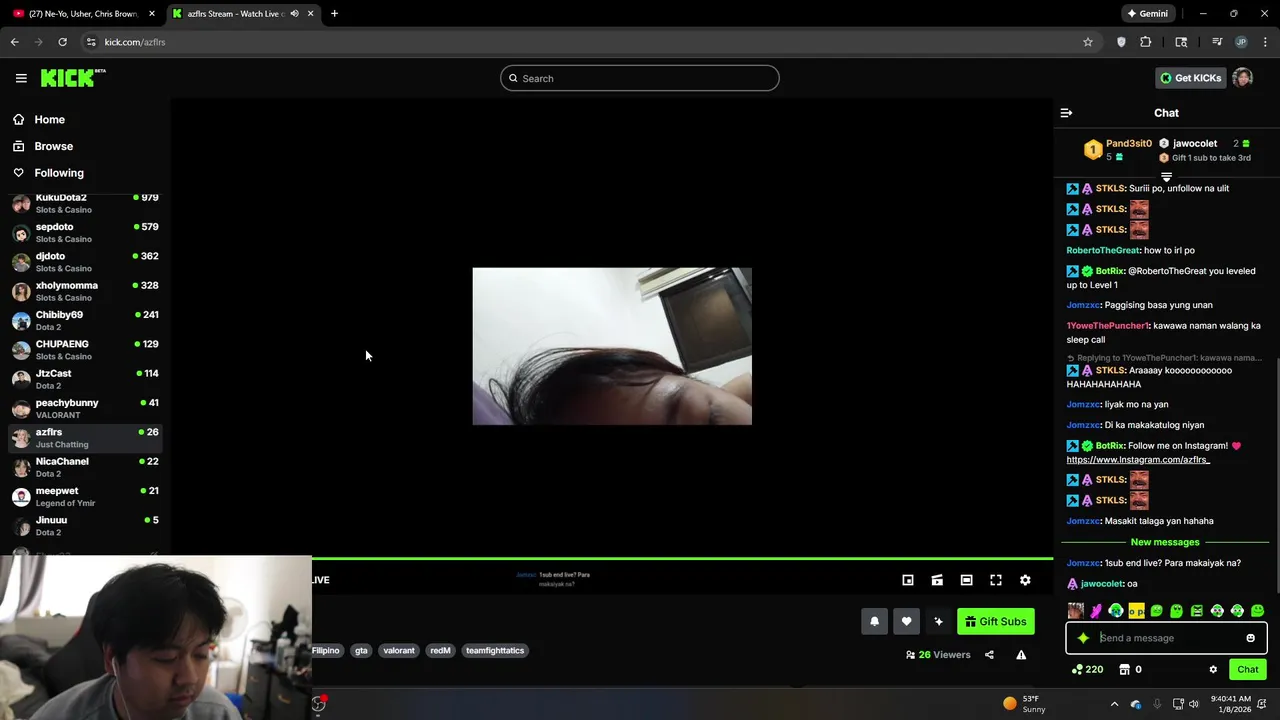Open Browse in sidebar
Image resolution: width=1280 pixels, height=720 pixels.
pyautogui.click(x=53, y=146)
